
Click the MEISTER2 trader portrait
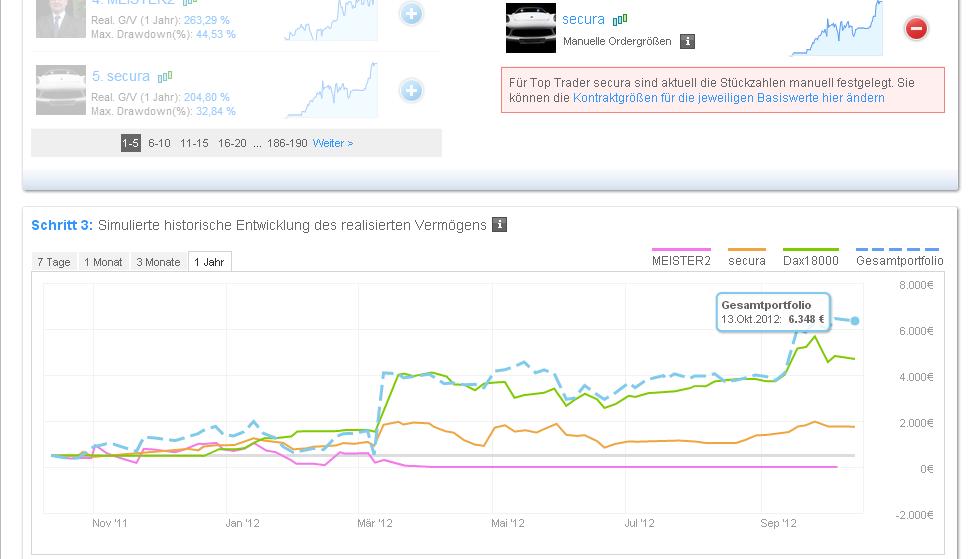[x=60, y=18]
